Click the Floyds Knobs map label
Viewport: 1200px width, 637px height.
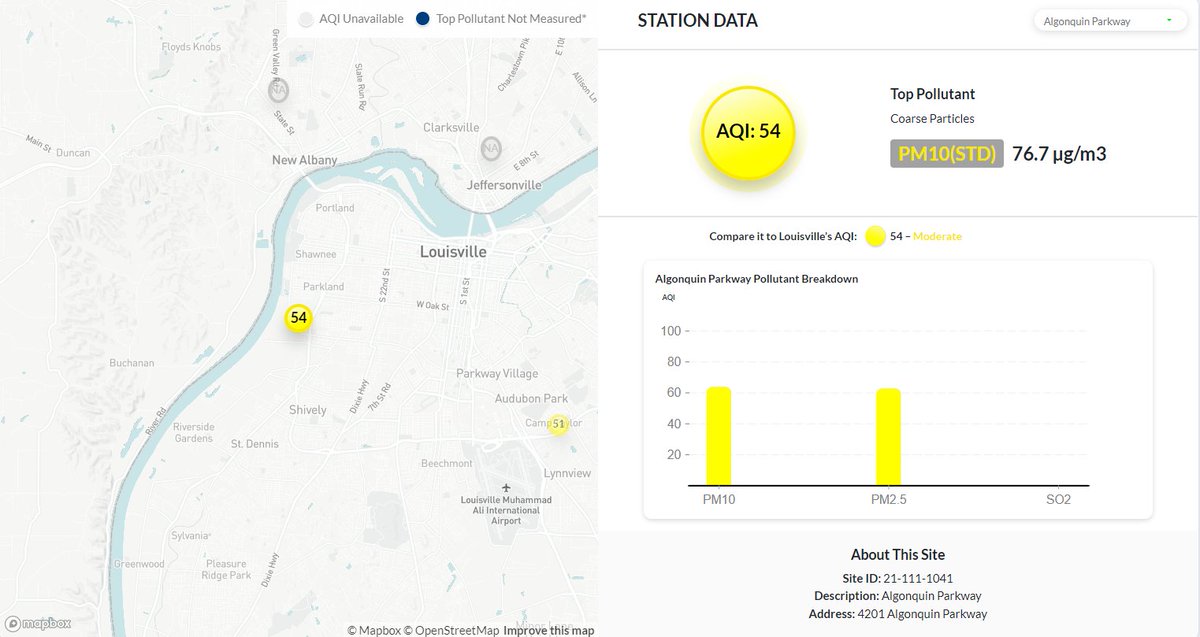(191, 47)
